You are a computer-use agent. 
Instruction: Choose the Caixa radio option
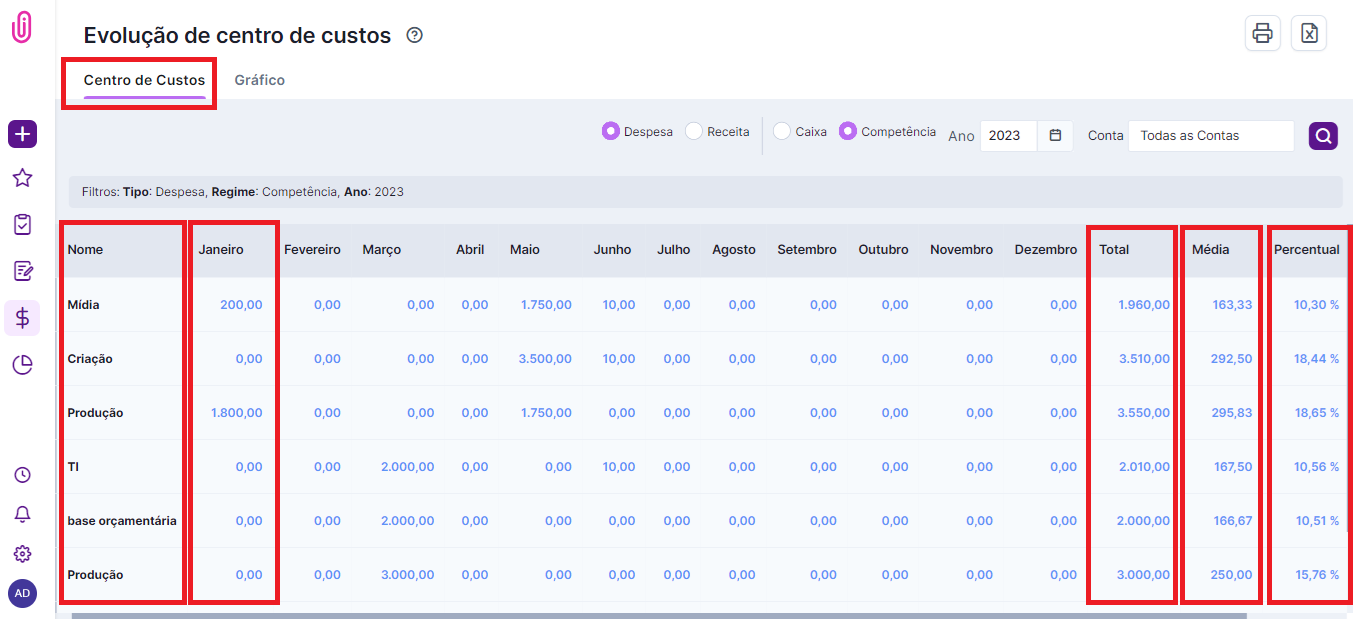point(782,132)
